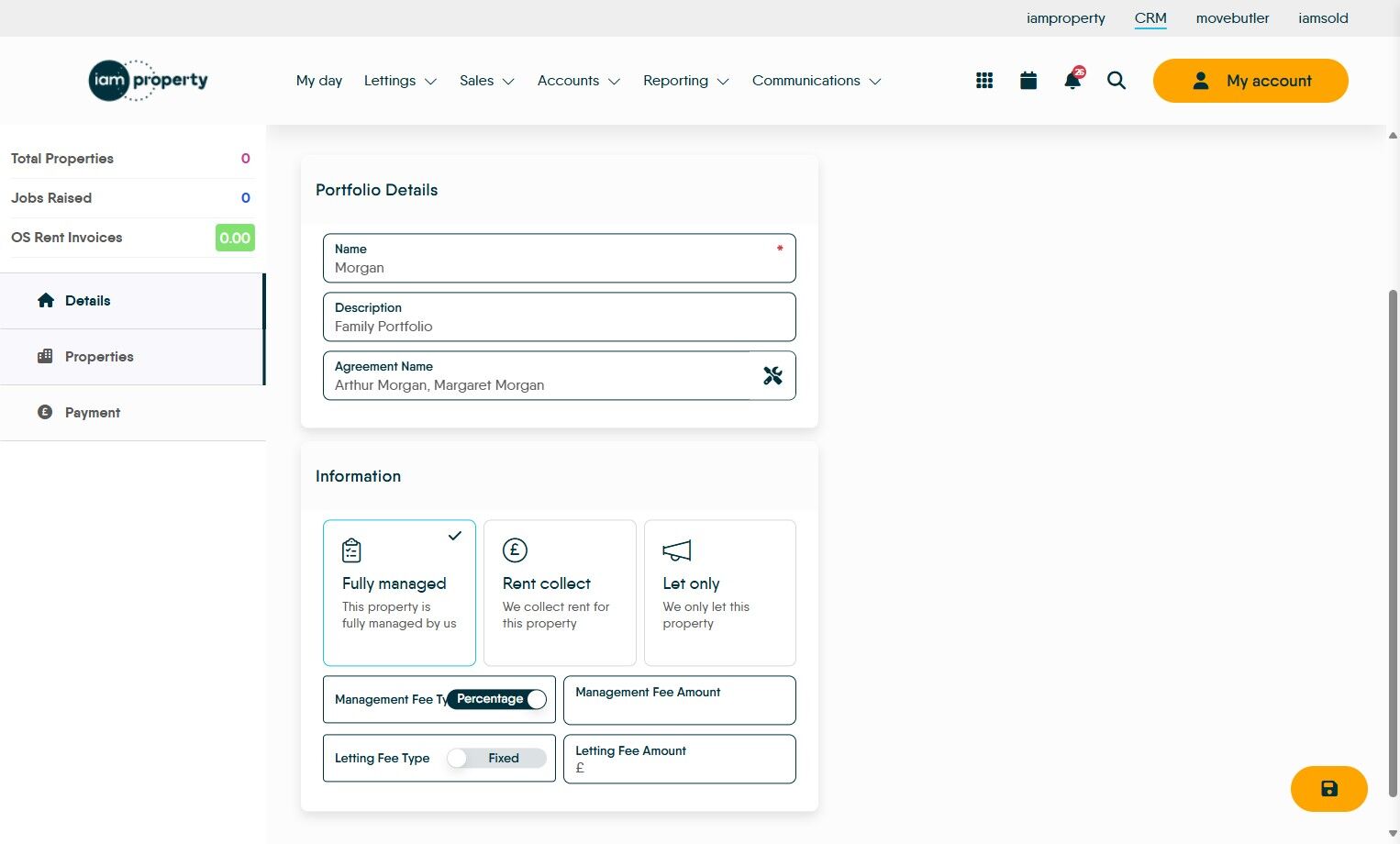This screenshot has width=1400, height=844.
Task: Click the scrollbar up arrow
Action: (1393, 135)
